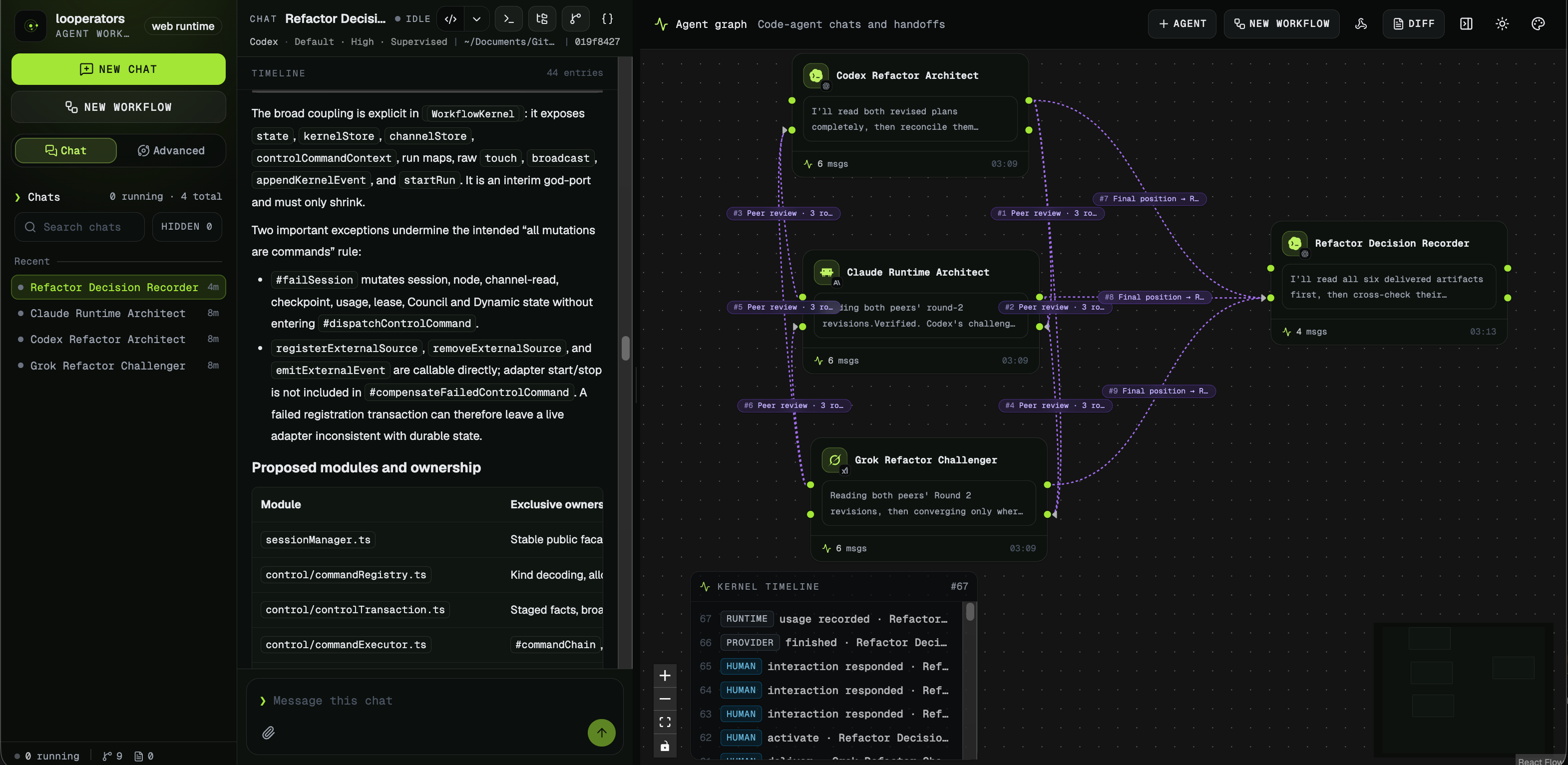Screen dimensions: 1568x765
Task: Click the 6 msgs pulse icon on Codex node
Action: point(808,164)
